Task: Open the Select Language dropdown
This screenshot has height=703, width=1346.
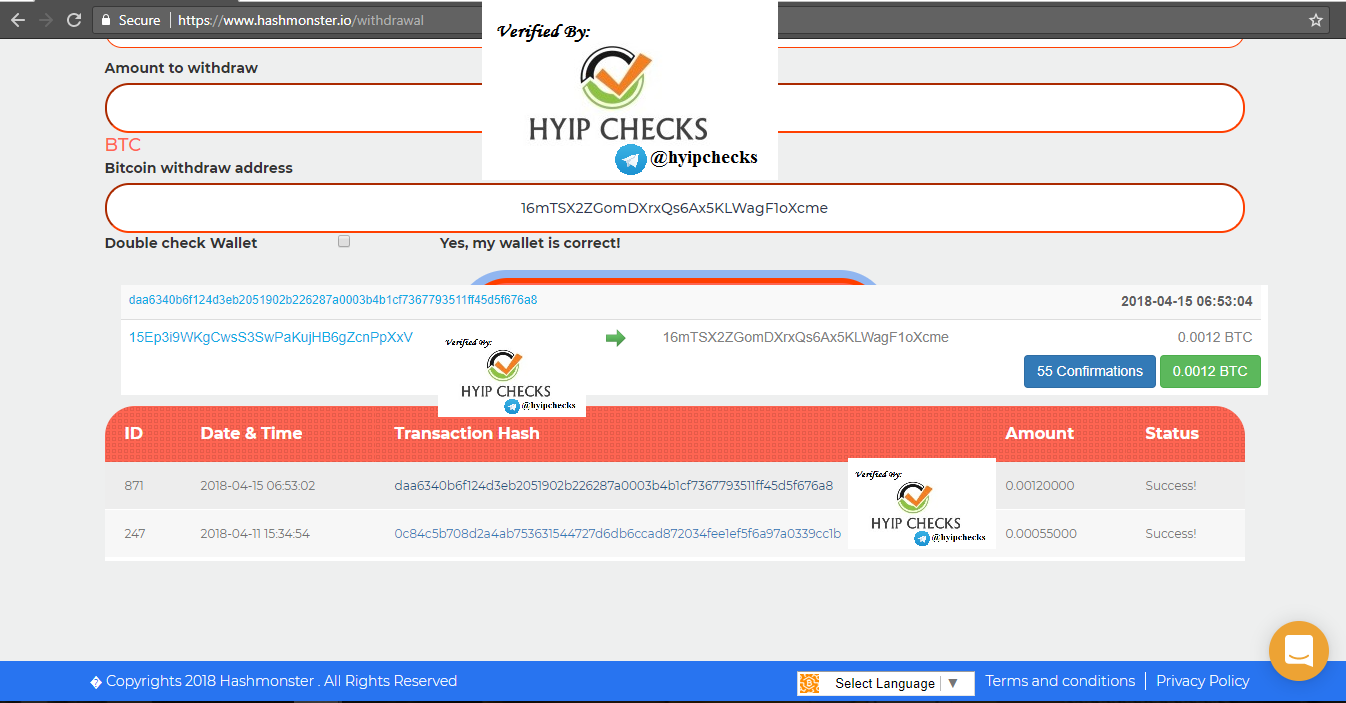Action: pos(885,683)
